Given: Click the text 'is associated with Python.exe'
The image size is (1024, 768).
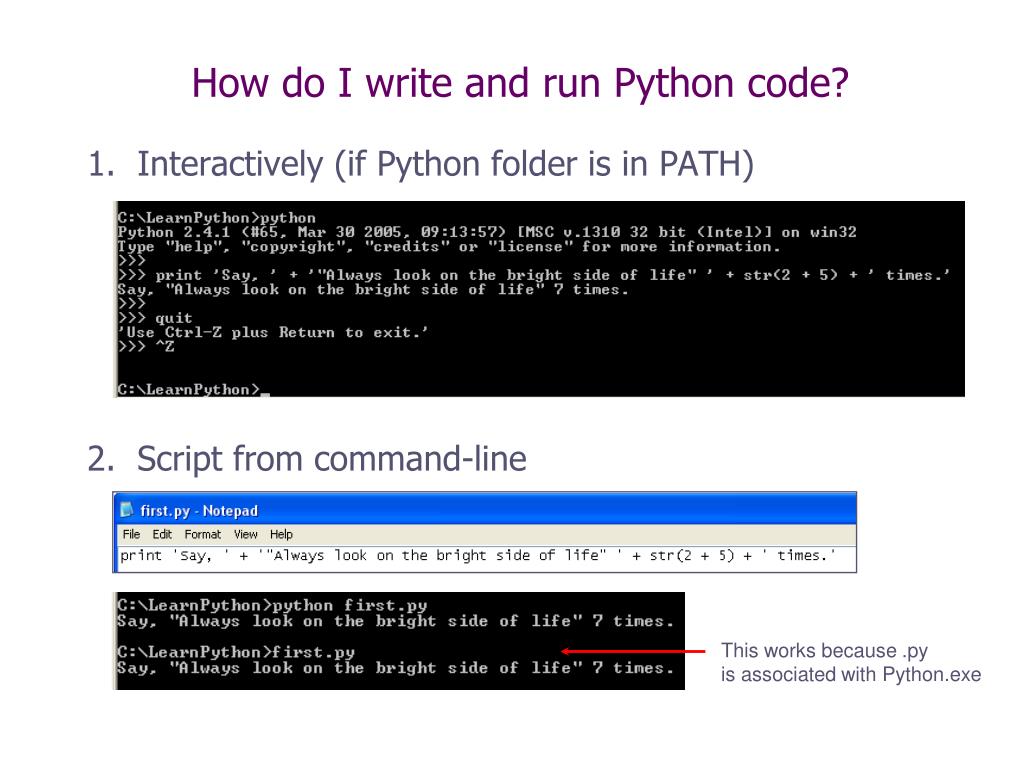Looking at the screenshot, I should (x=851, y=674).
